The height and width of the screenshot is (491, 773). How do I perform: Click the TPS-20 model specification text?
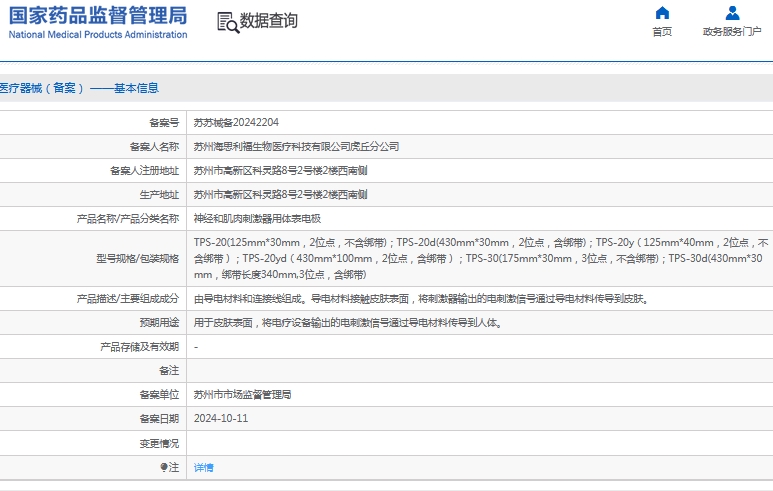pos(481,258)
